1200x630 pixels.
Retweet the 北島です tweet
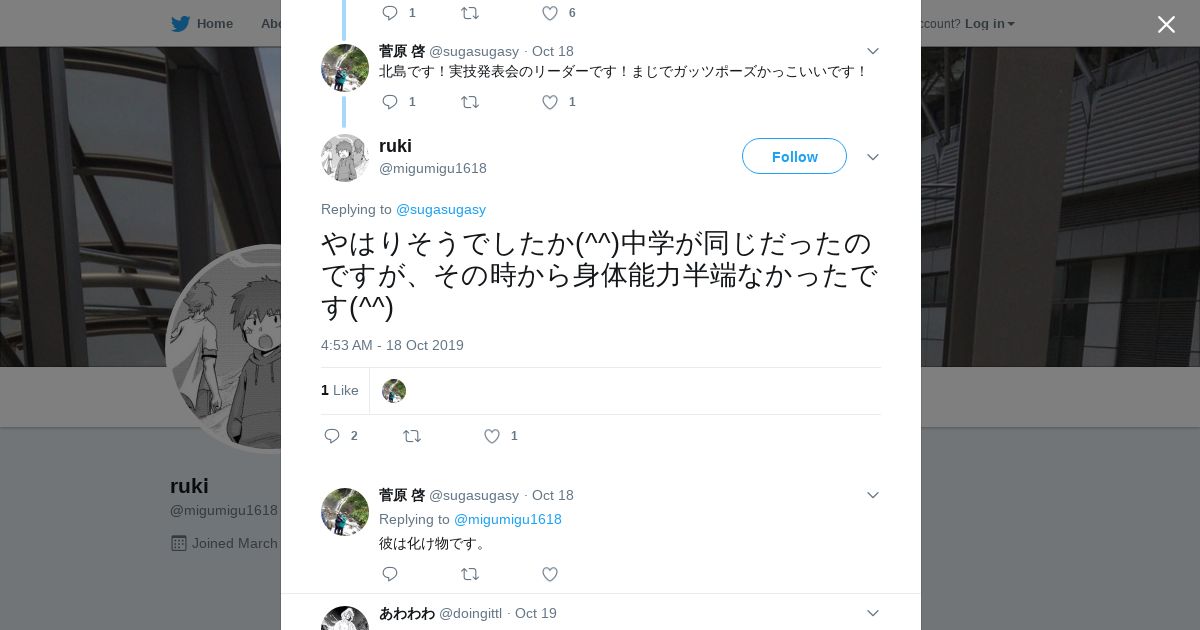coord(470,102)
